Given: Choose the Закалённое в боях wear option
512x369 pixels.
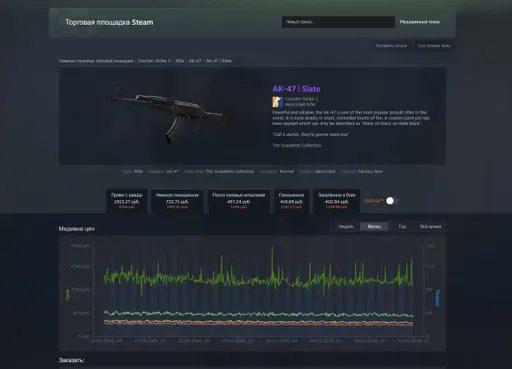Looking at the screenshot, I should [x=337, y=201].
